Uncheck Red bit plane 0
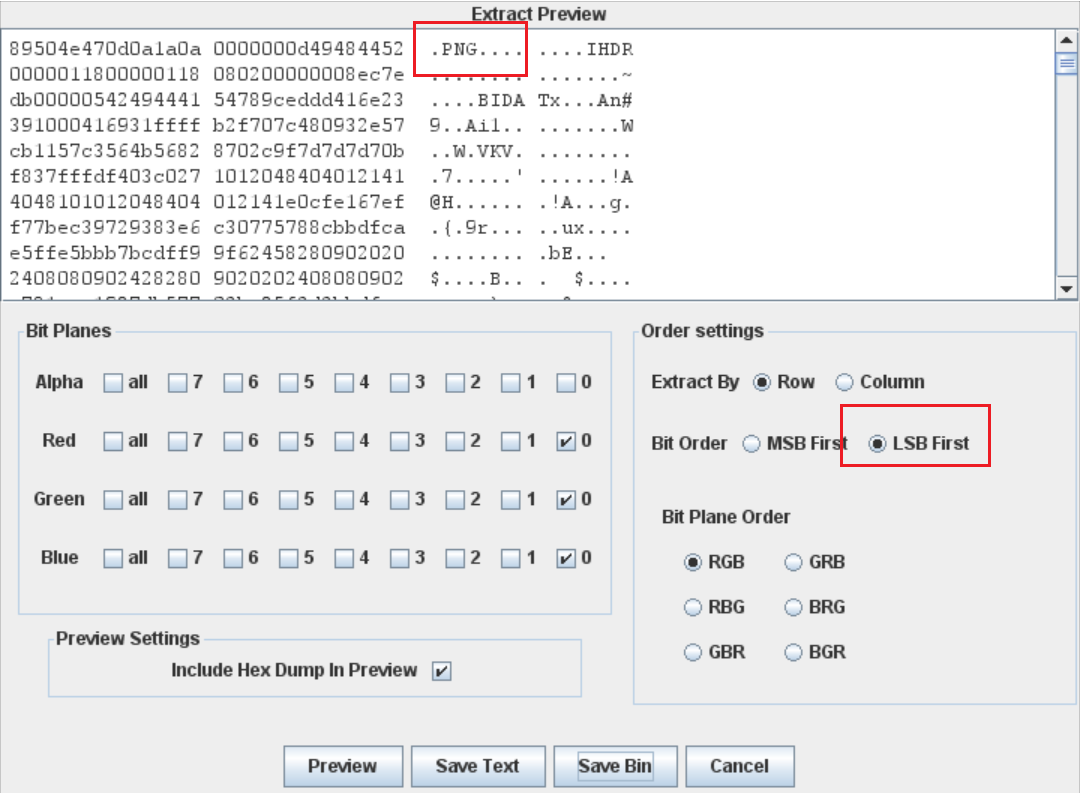Image resolution: width=1080 pixels, height=793 pixels. [565, 441]
